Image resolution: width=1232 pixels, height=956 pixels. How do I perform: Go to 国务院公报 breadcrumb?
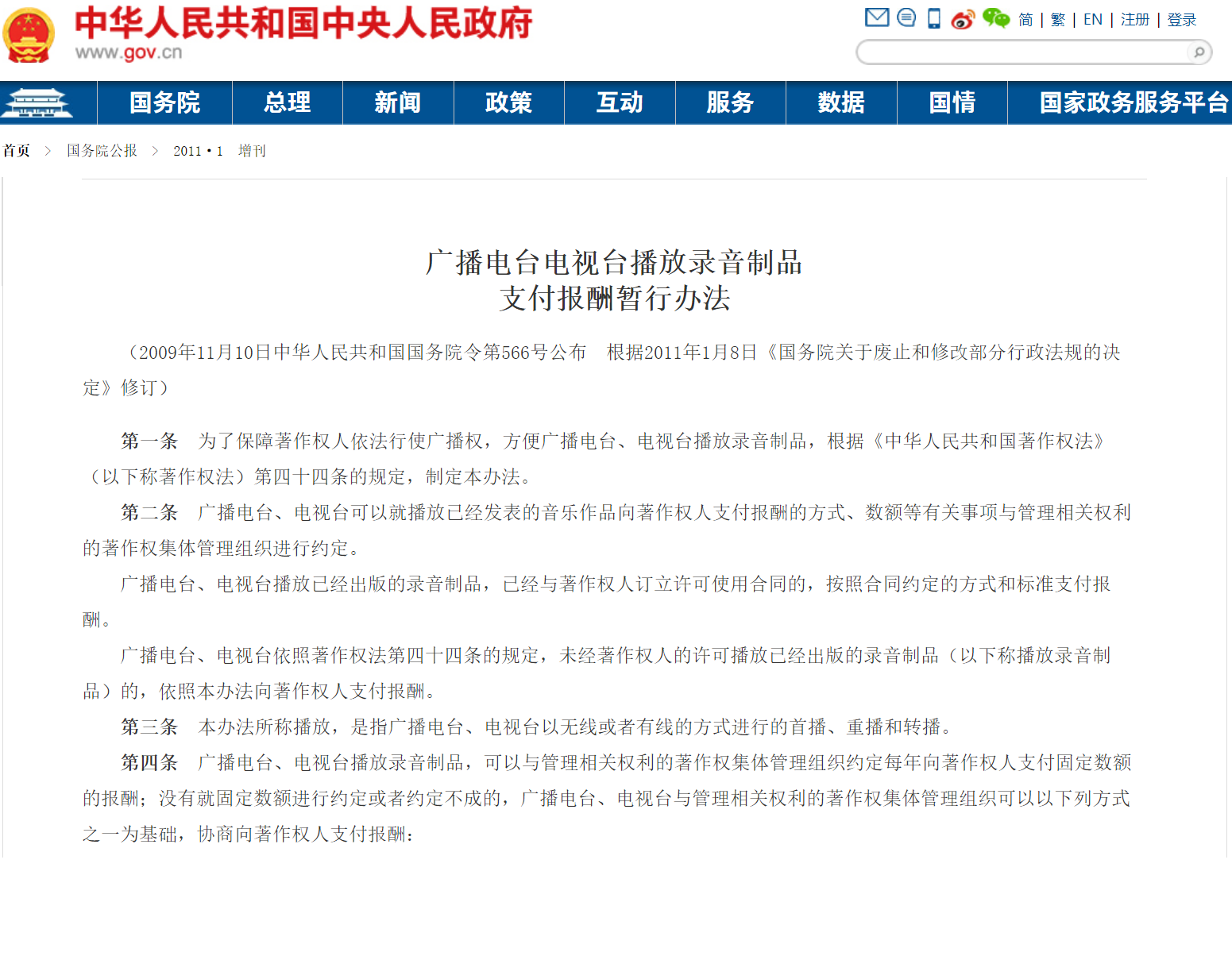(102, 151)
